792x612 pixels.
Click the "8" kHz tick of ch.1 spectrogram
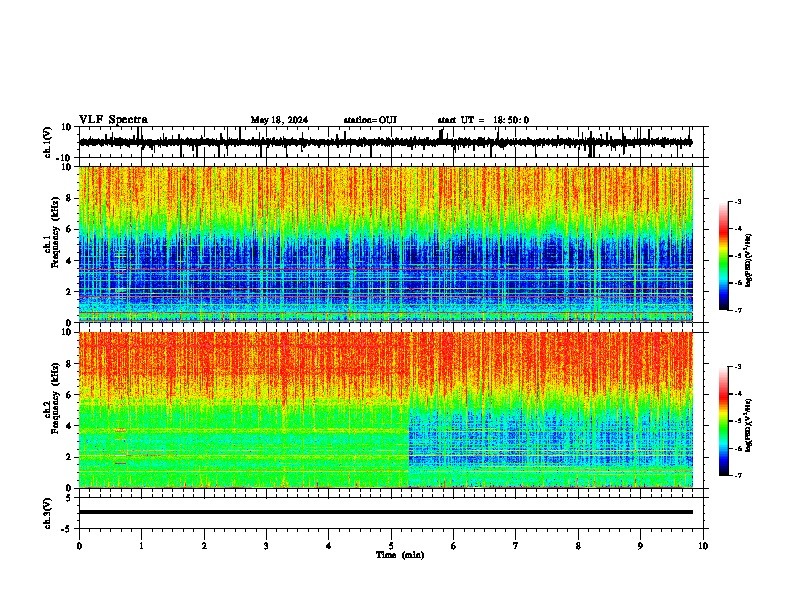[x=69, y=198]
